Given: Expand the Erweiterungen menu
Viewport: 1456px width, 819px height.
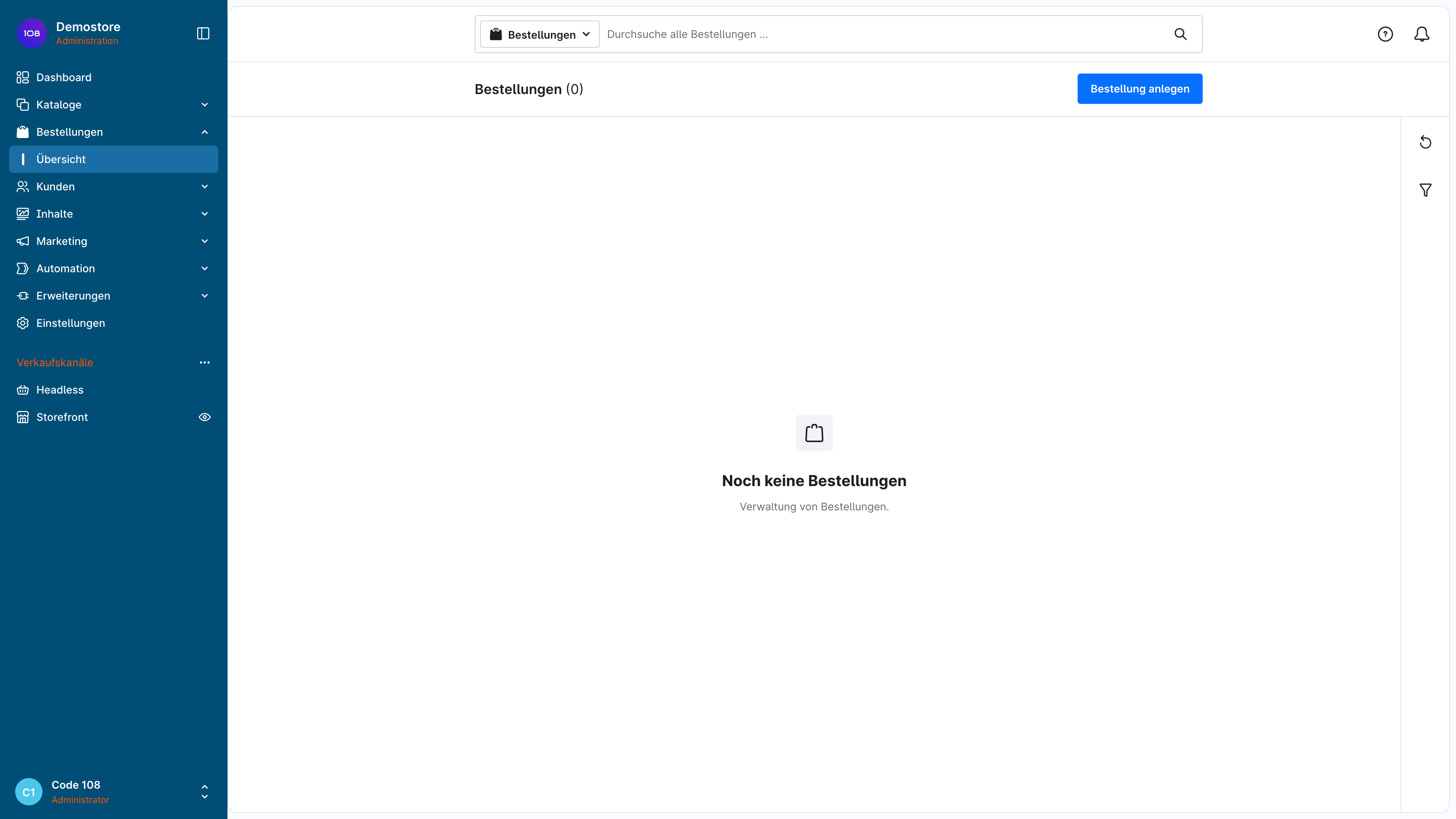Looking at the screenshot, I should (114, 296).
